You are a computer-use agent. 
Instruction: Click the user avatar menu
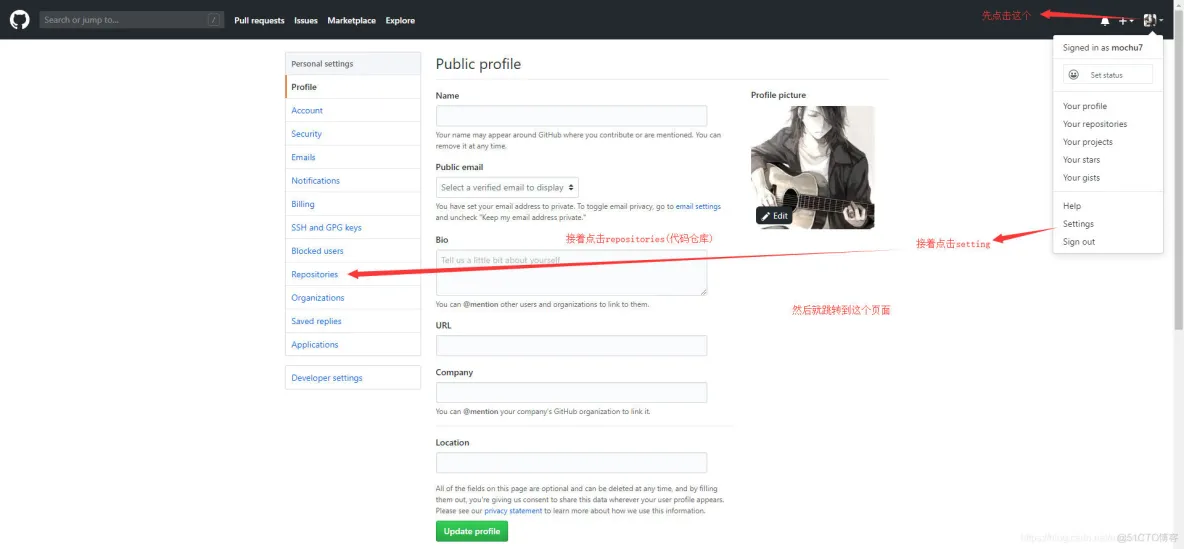tap(1151, 20)
